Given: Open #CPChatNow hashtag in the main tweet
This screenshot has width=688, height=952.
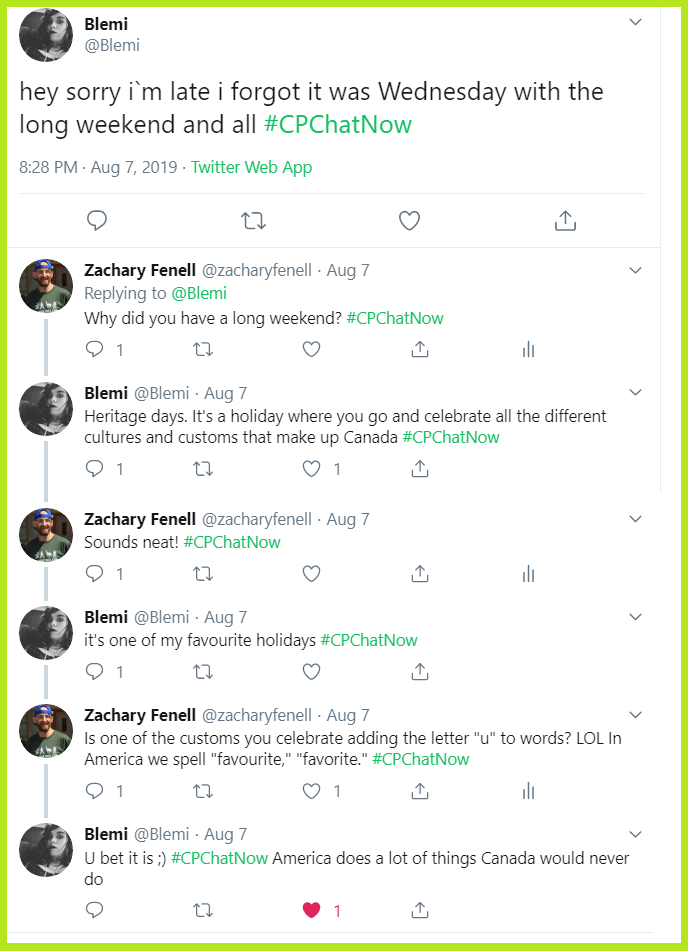Looking at the screenshot, I should click(x=337, y=125).
